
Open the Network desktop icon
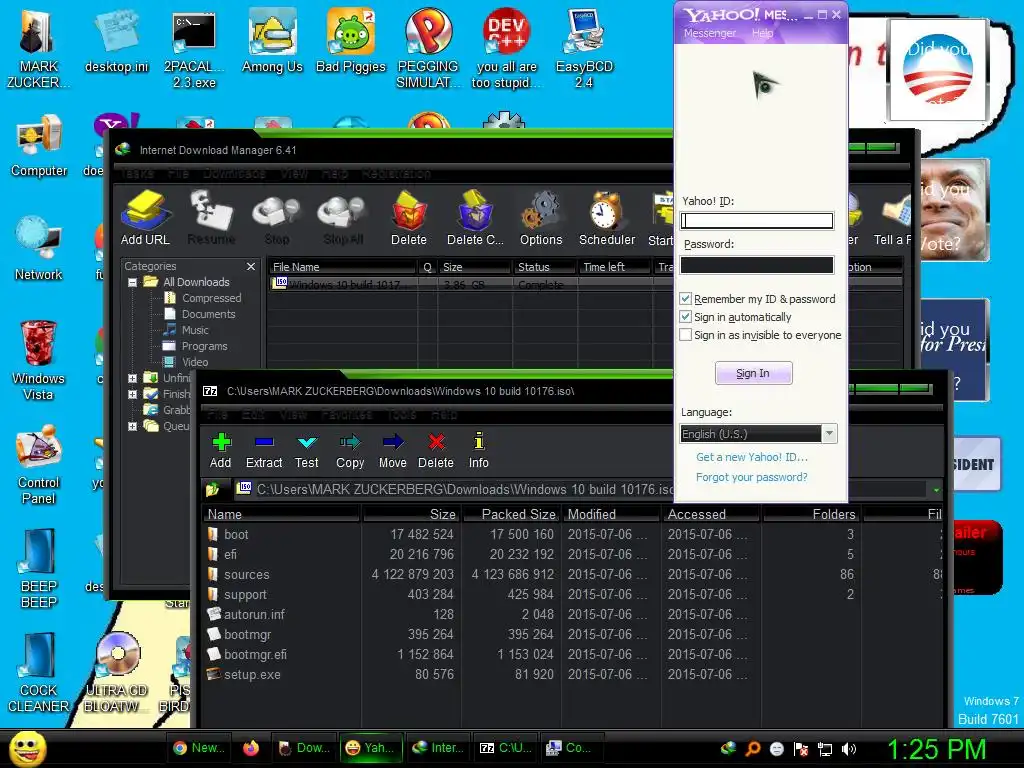39,238
